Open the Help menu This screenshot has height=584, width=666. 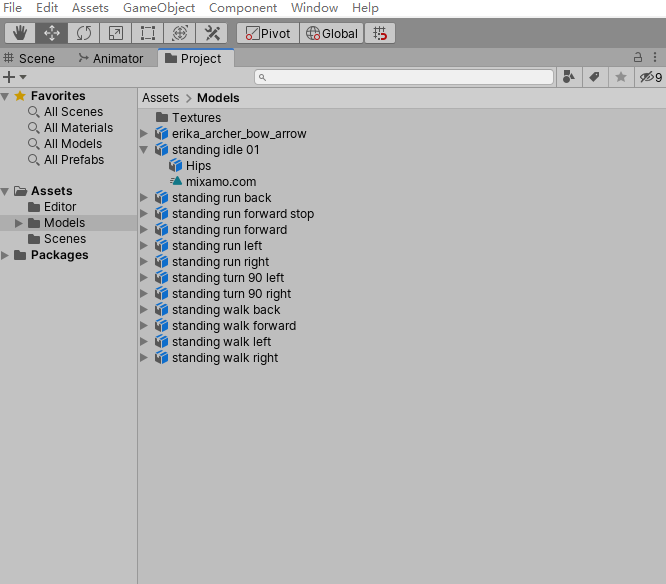coord(365,8)
